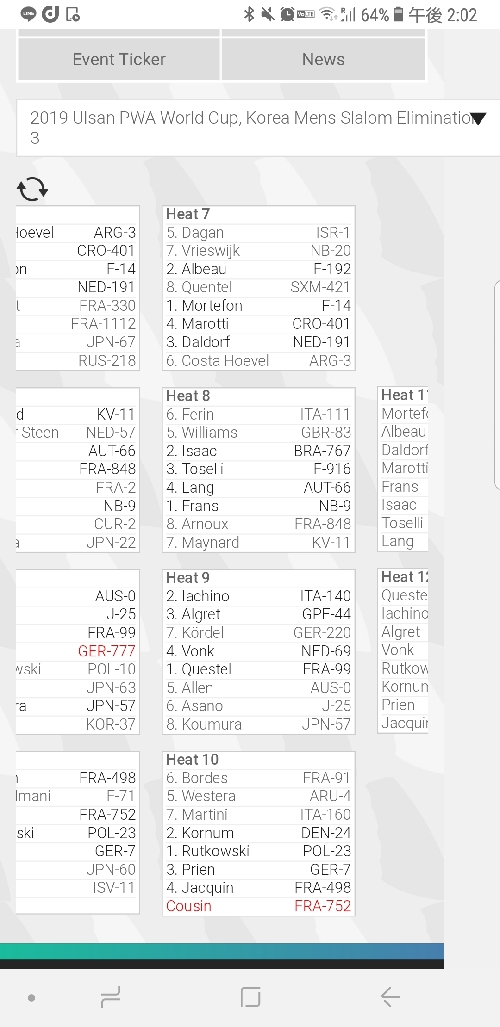Select Rutkowski POL-23 in Heat 10
Viewport: 500px width, 1027px height.
[259, 851]
